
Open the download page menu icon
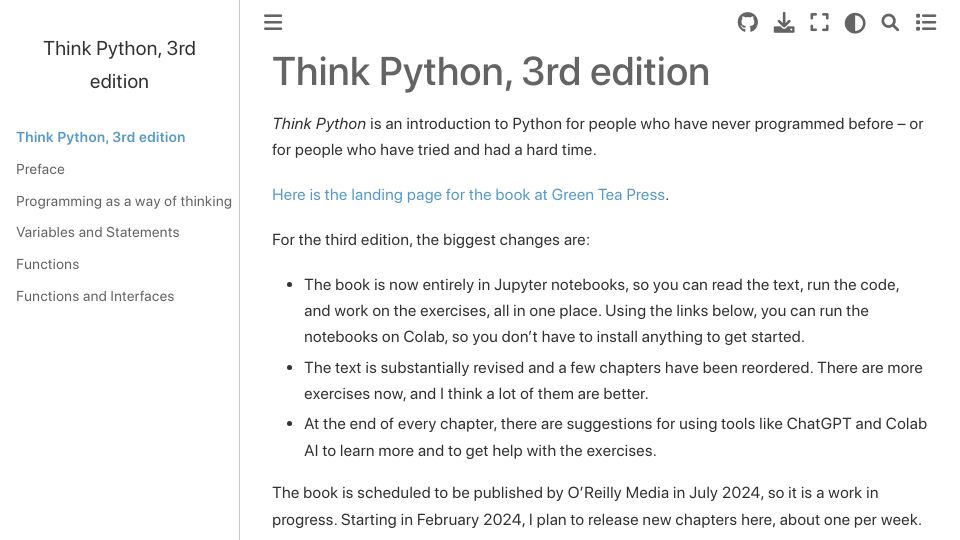coord(784,23)
